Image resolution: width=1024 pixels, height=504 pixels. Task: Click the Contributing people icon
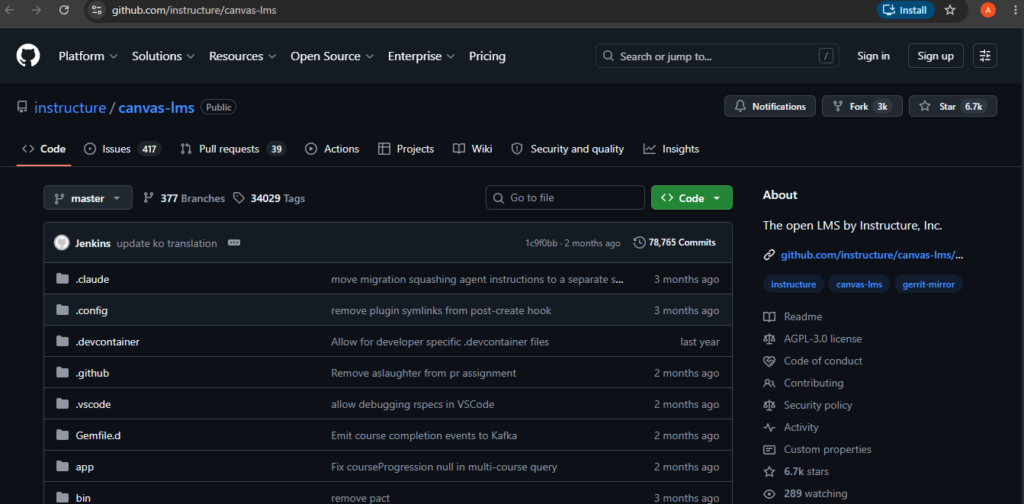click(769, 383)
